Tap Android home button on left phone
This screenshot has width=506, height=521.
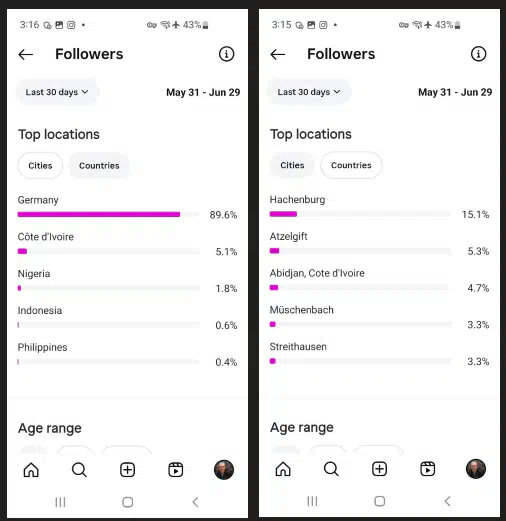tap(128, 502)
